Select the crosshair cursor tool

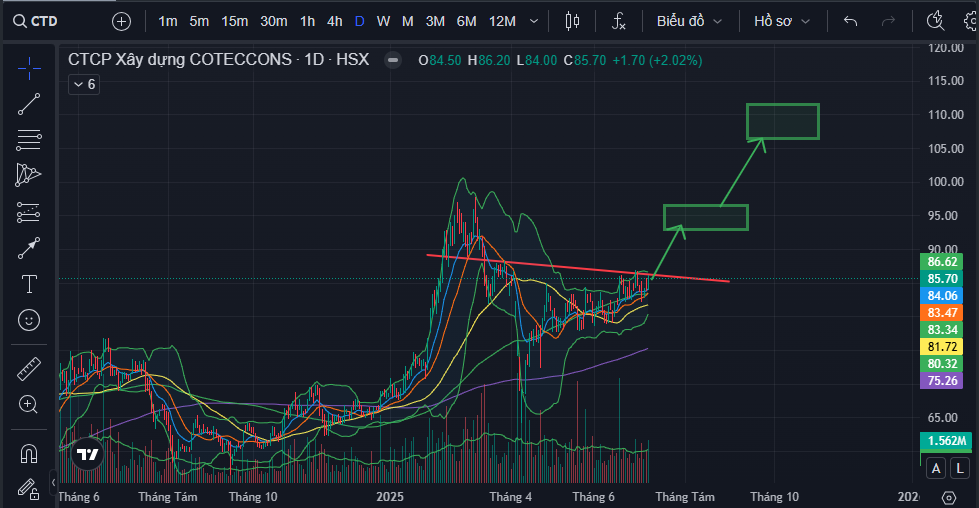pyautogui.click(x=29, y=68)
